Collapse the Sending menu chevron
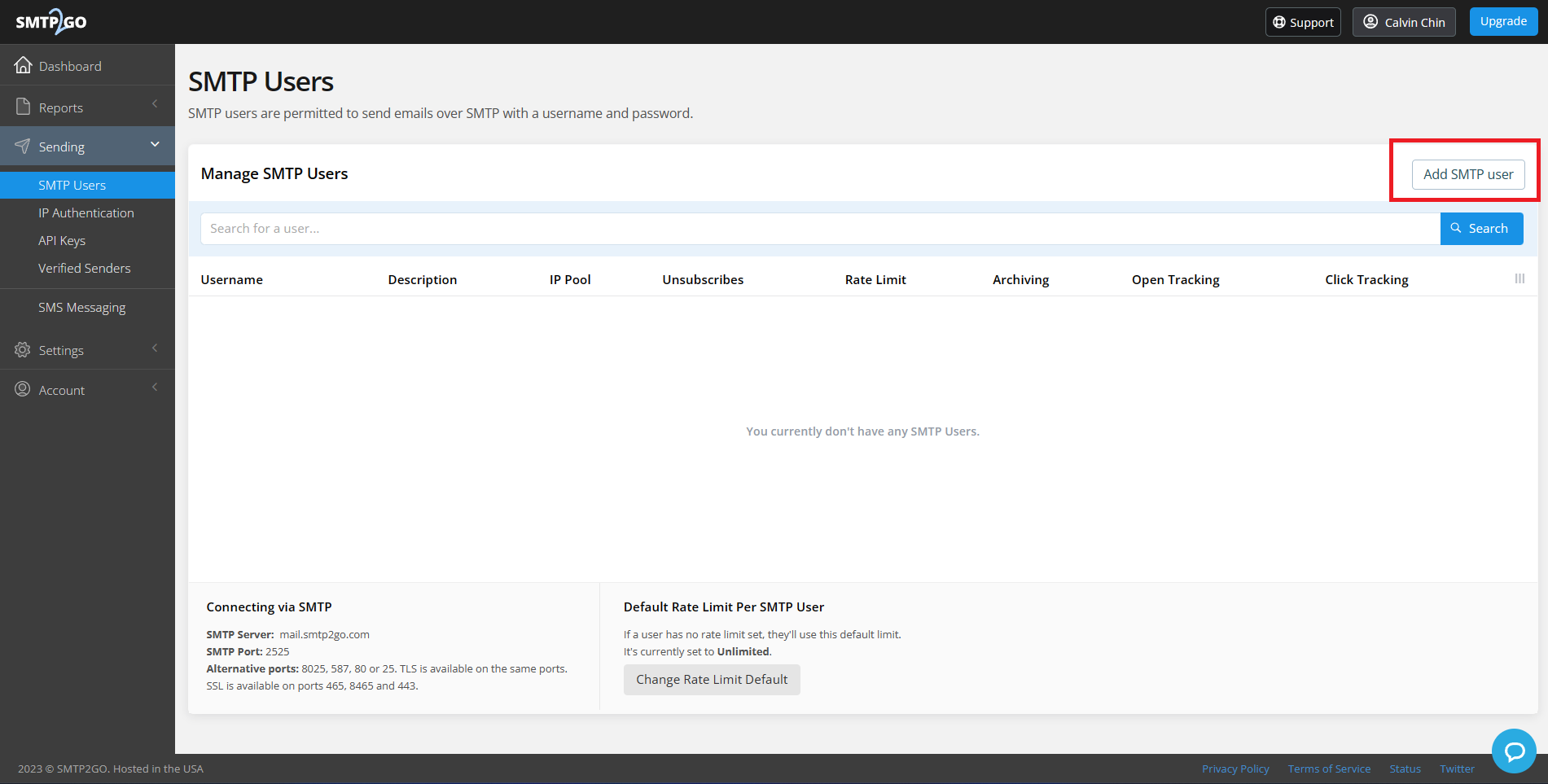This screenshot has width=1548, height=784. (x=155, y=145)
